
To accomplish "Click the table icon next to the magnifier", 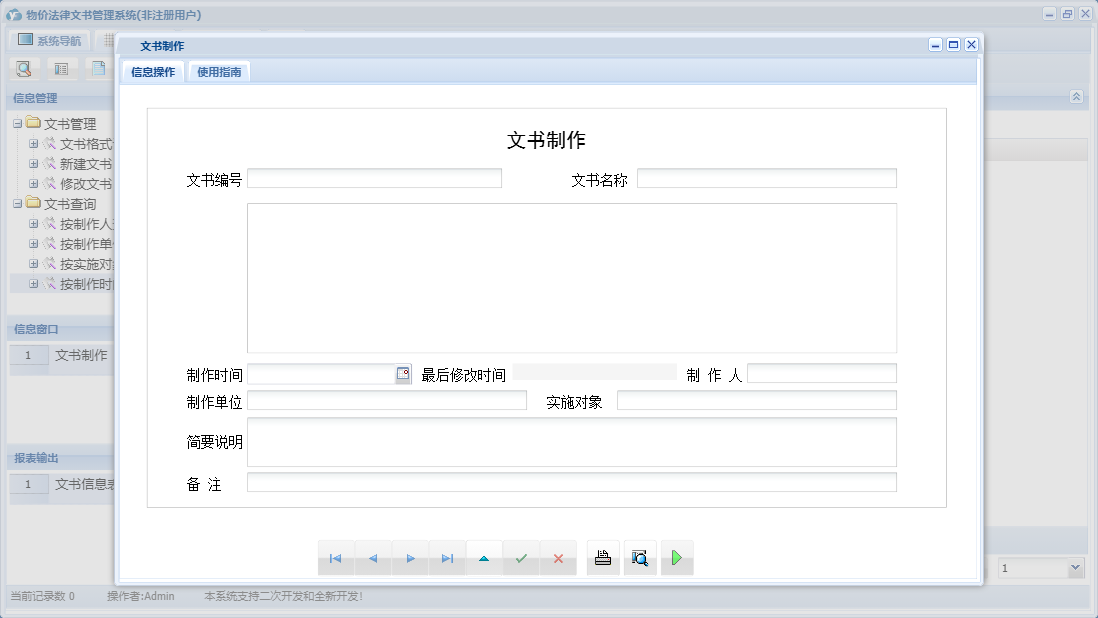I will click(60, 68).
